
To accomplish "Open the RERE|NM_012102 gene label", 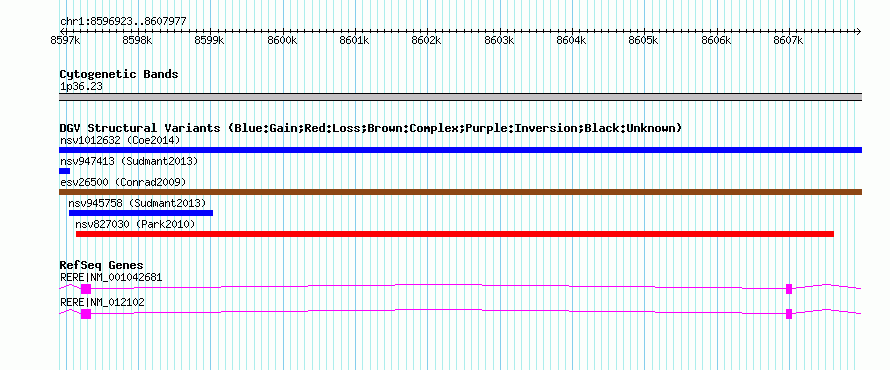I will 102,302.
